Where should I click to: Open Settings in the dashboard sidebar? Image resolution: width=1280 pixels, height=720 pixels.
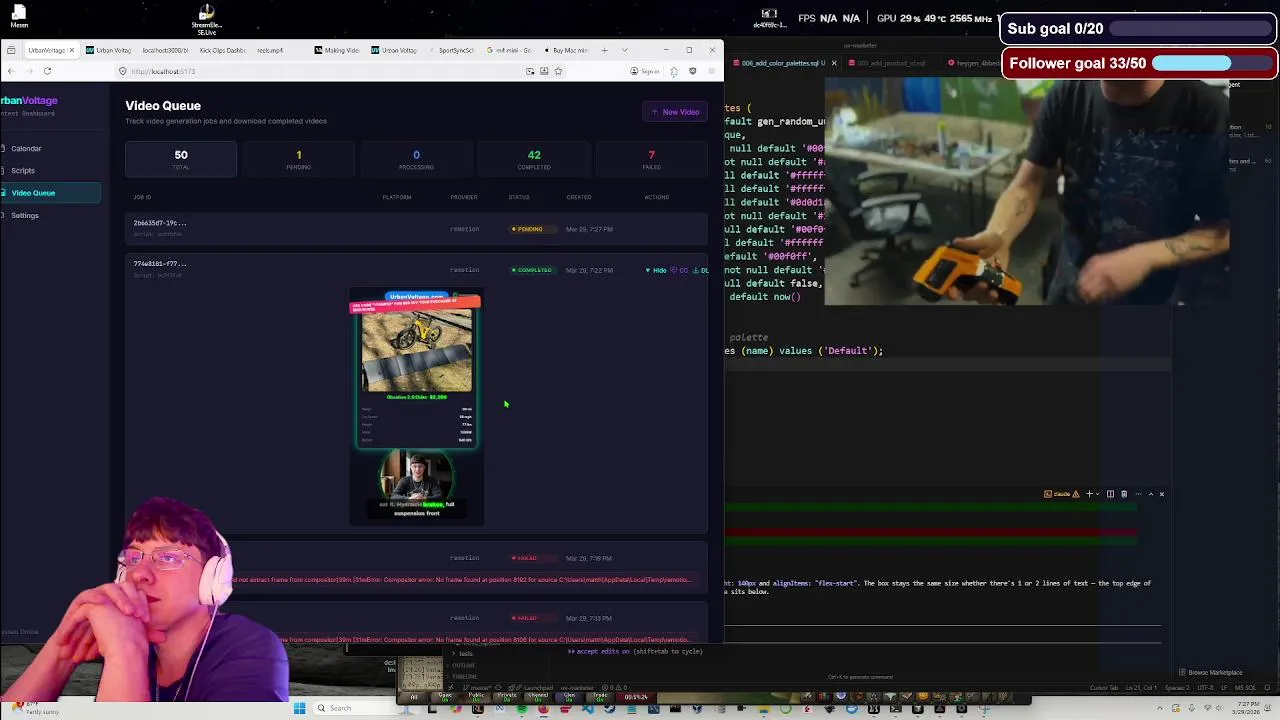(25, 215)
